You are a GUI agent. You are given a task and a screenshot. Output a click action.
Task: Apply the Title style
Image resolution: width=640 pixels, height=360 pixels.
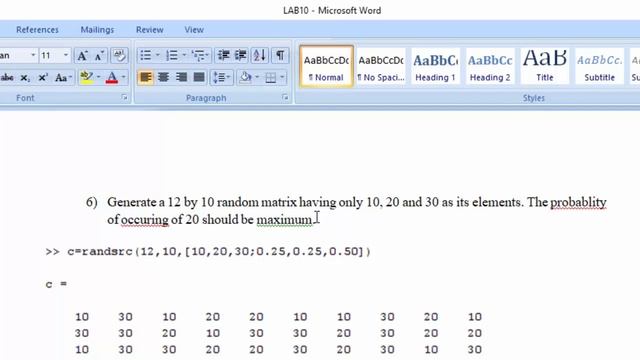tap(544, 67)
